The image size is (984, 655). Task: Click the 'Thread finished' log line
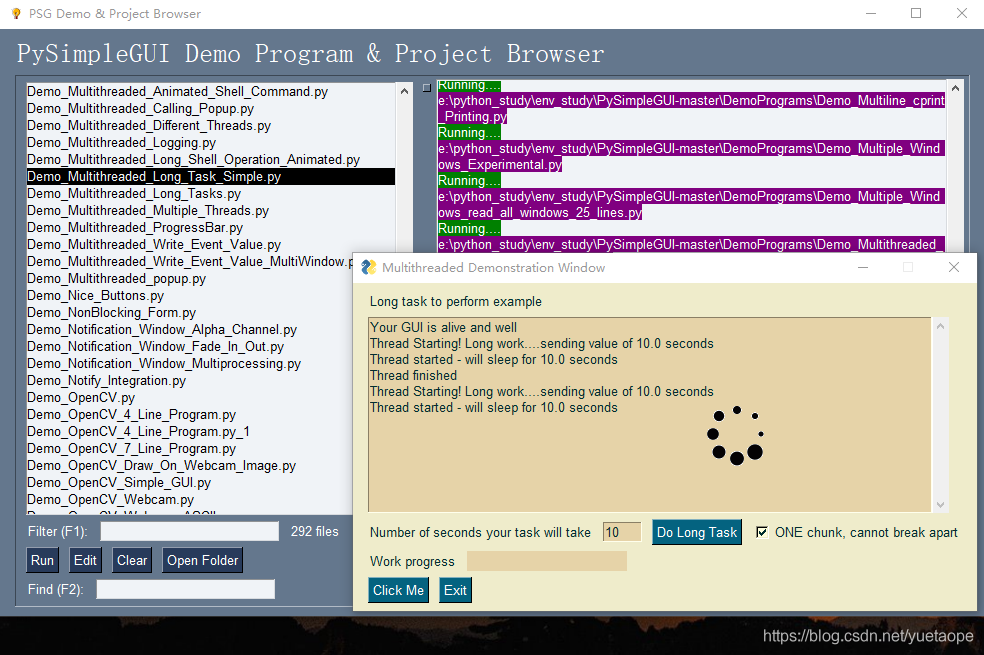tap(413, 375)
